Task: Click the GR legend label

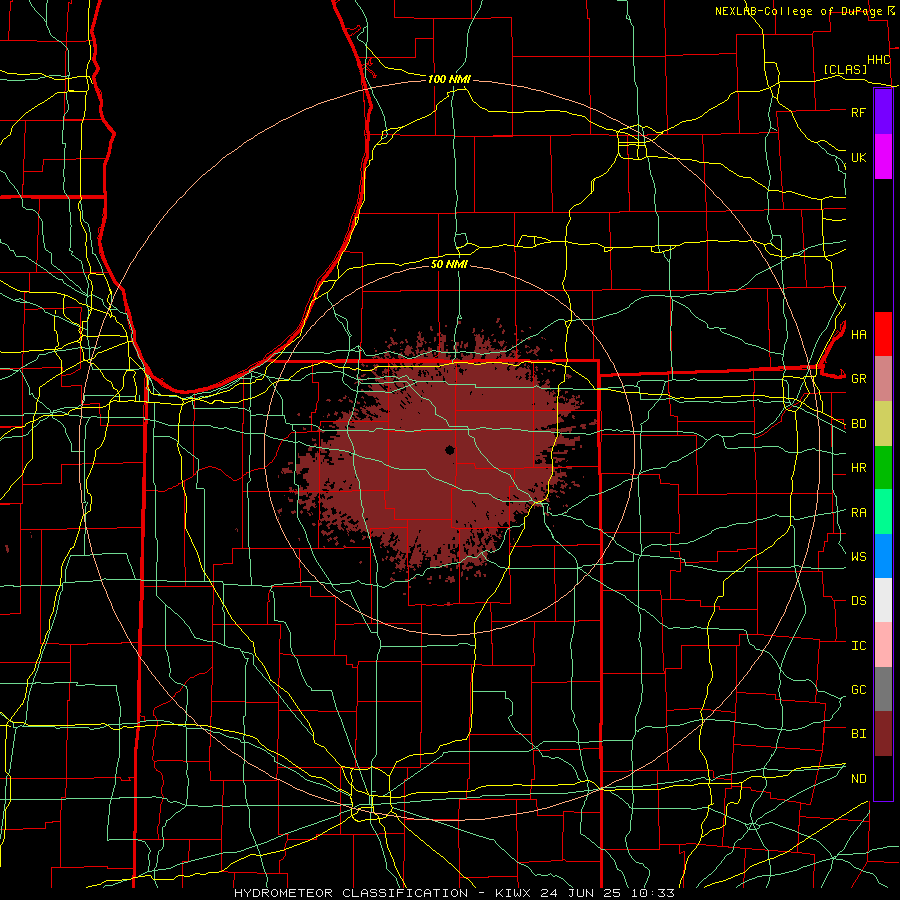Action: [x=858, y=379]
